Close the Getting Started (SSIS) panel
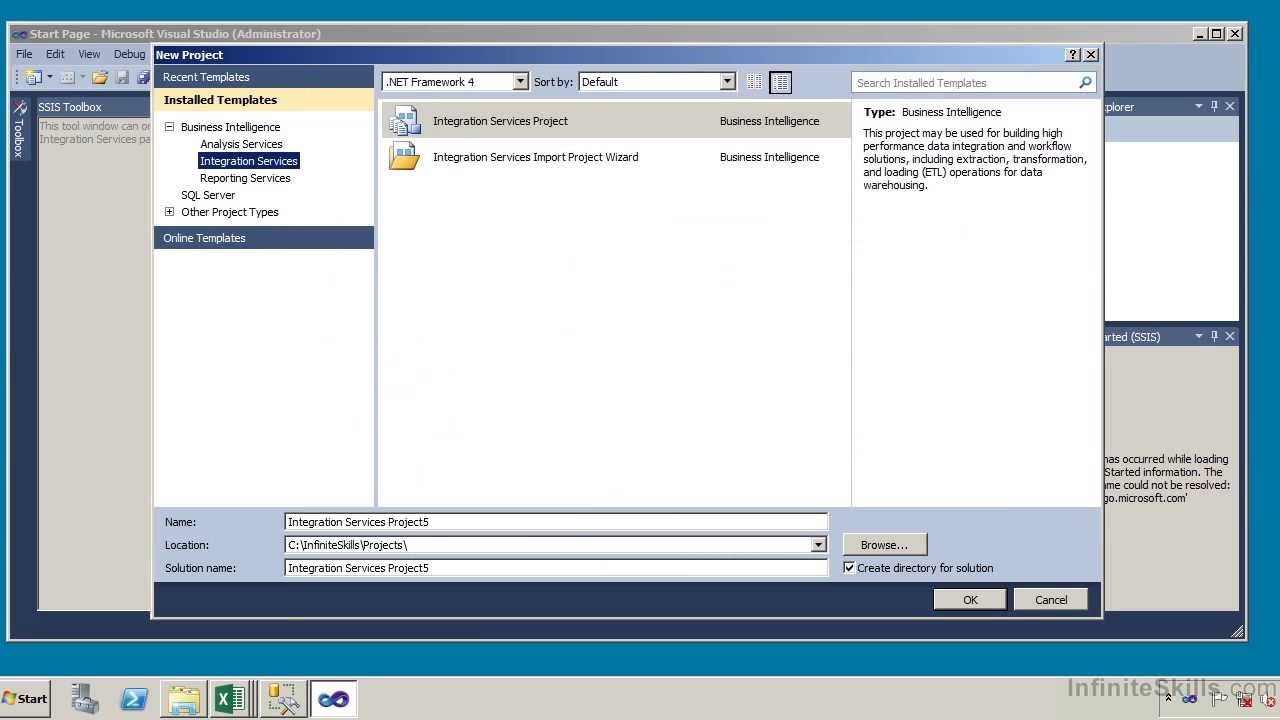The image size is (1280, 720). click(x=1230, y=336)
